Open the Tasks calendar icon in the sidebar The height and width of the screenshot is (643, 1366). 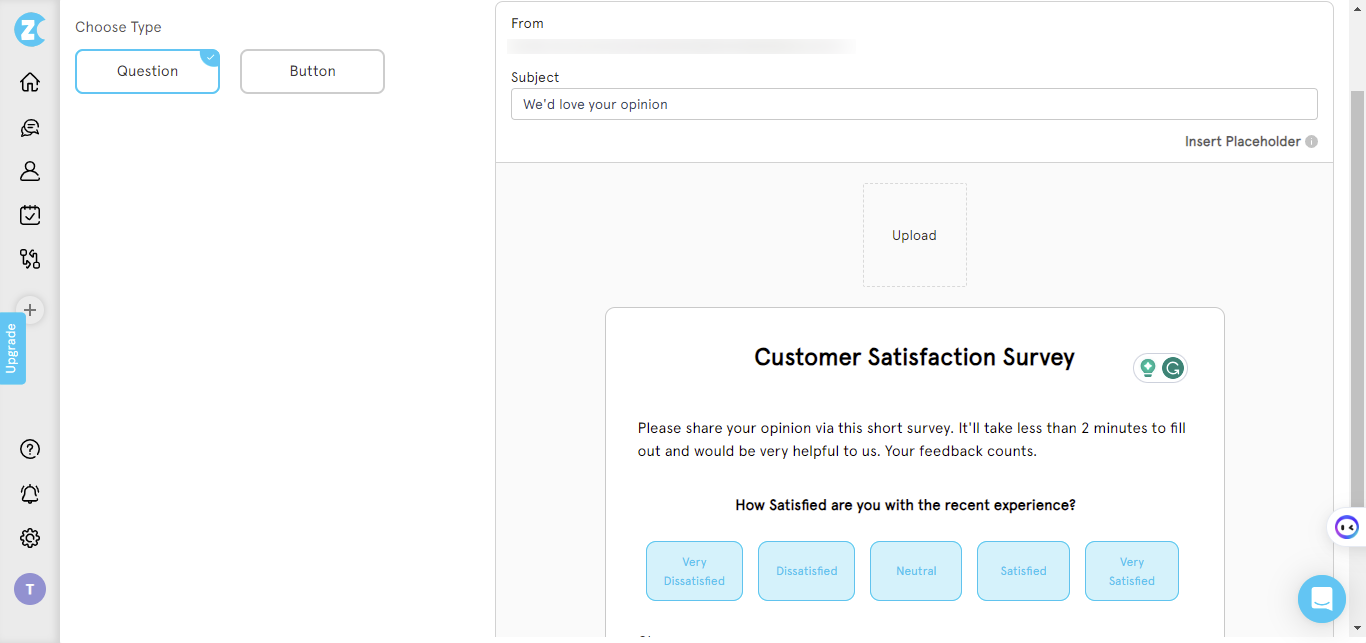tap(29, 215)
